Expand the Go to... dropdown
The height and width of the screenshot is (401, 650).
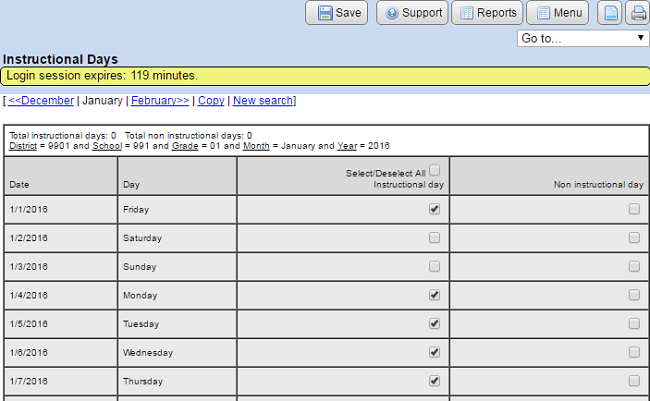(x=583, y=38)
